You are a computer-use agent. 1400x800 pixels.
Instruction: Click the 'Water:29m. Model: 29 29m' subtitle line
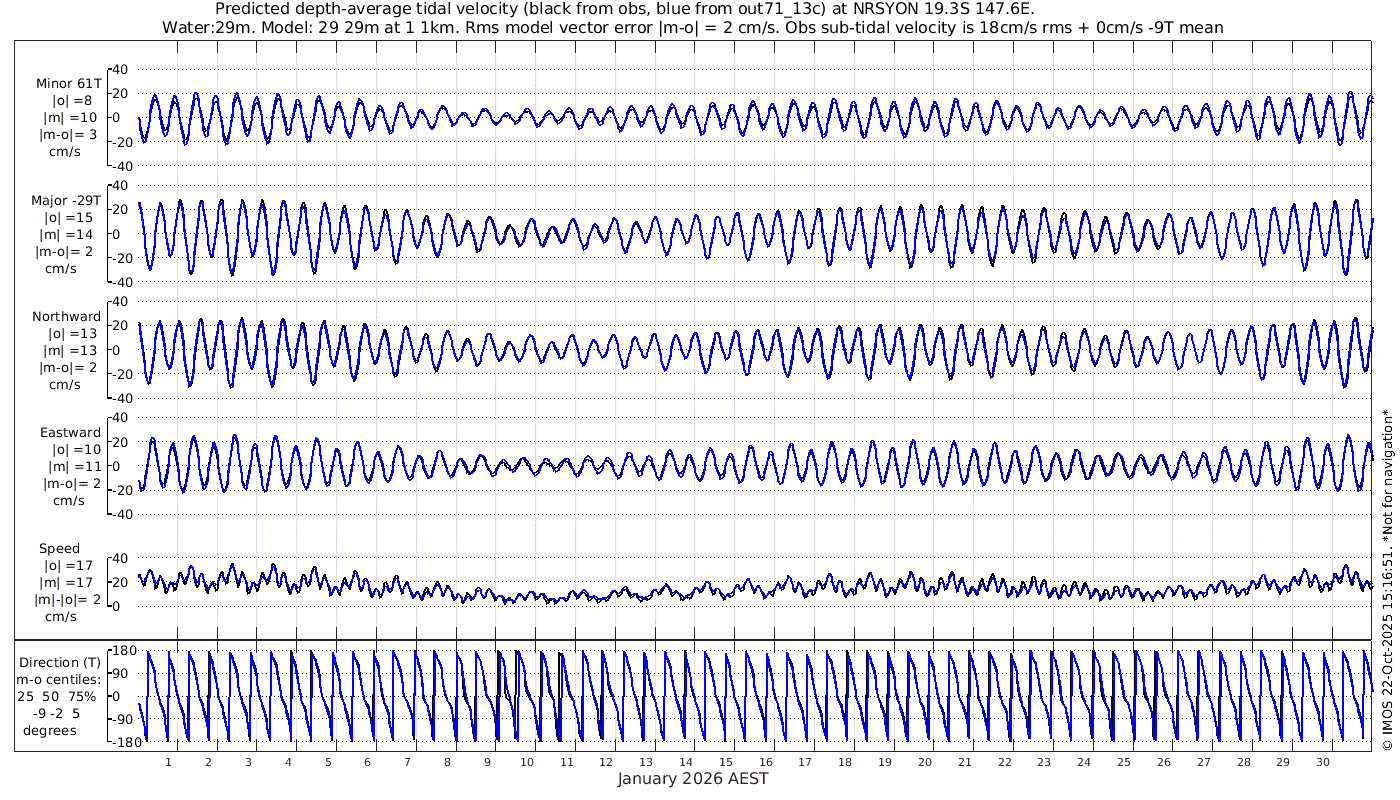[692, 27]
